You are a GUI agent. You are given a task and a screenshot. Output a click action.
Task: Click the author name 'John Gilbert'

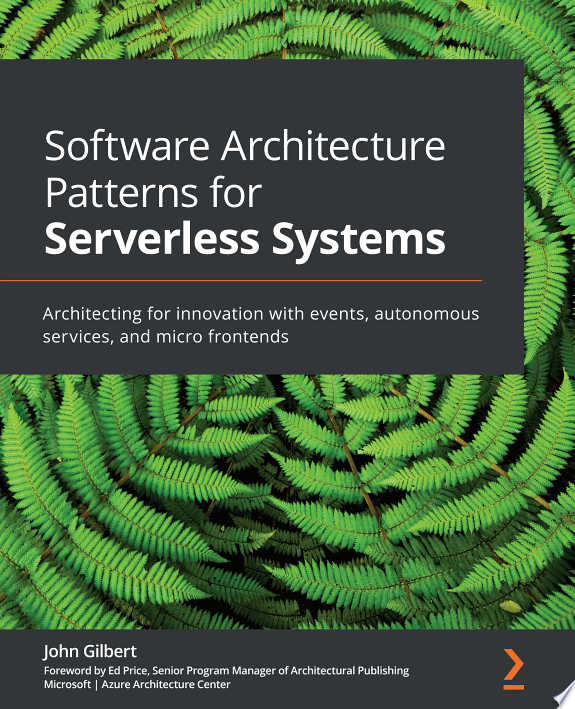[x=90, y=652]
